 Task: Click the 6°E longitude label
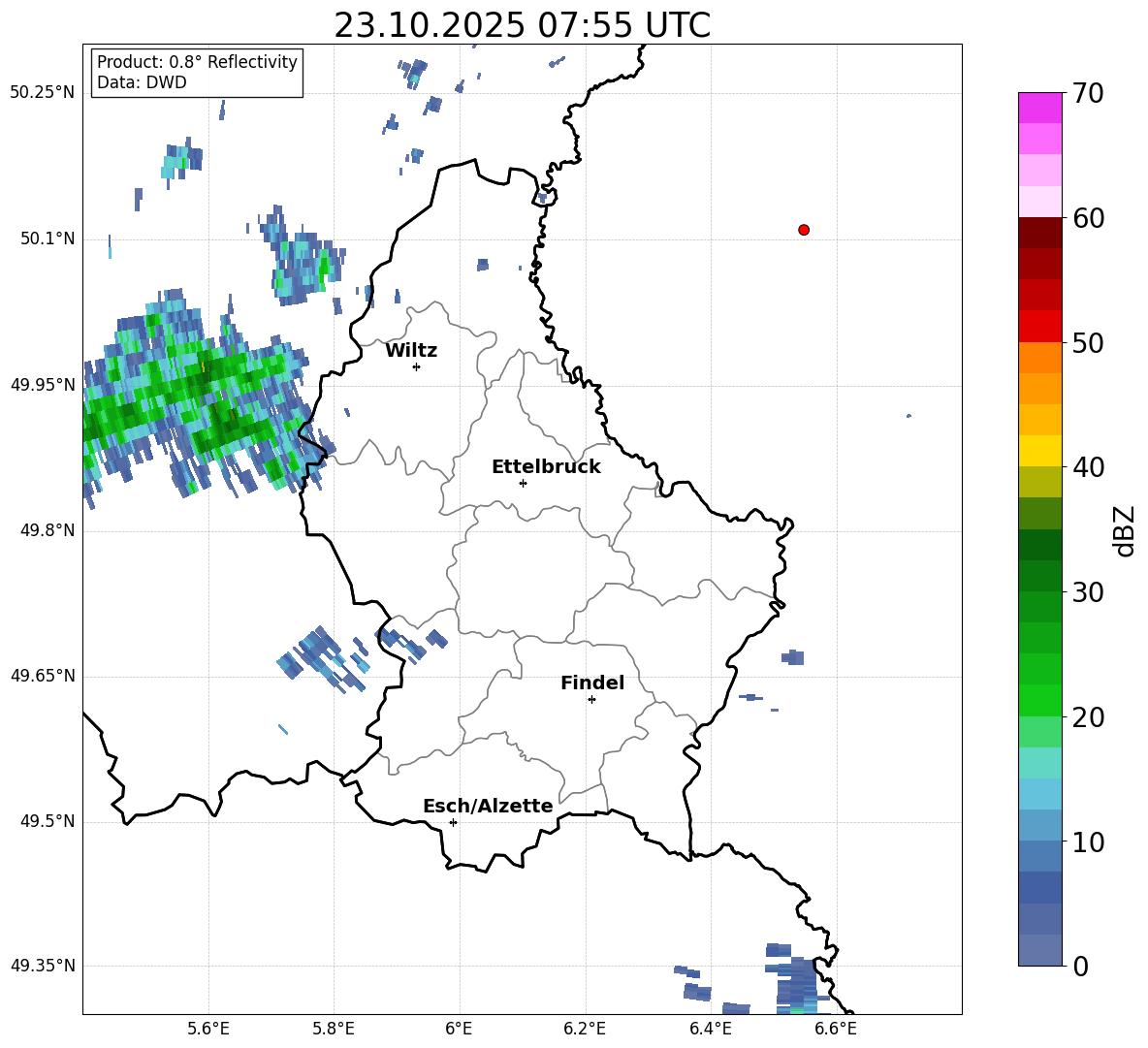coord(459,1029)
